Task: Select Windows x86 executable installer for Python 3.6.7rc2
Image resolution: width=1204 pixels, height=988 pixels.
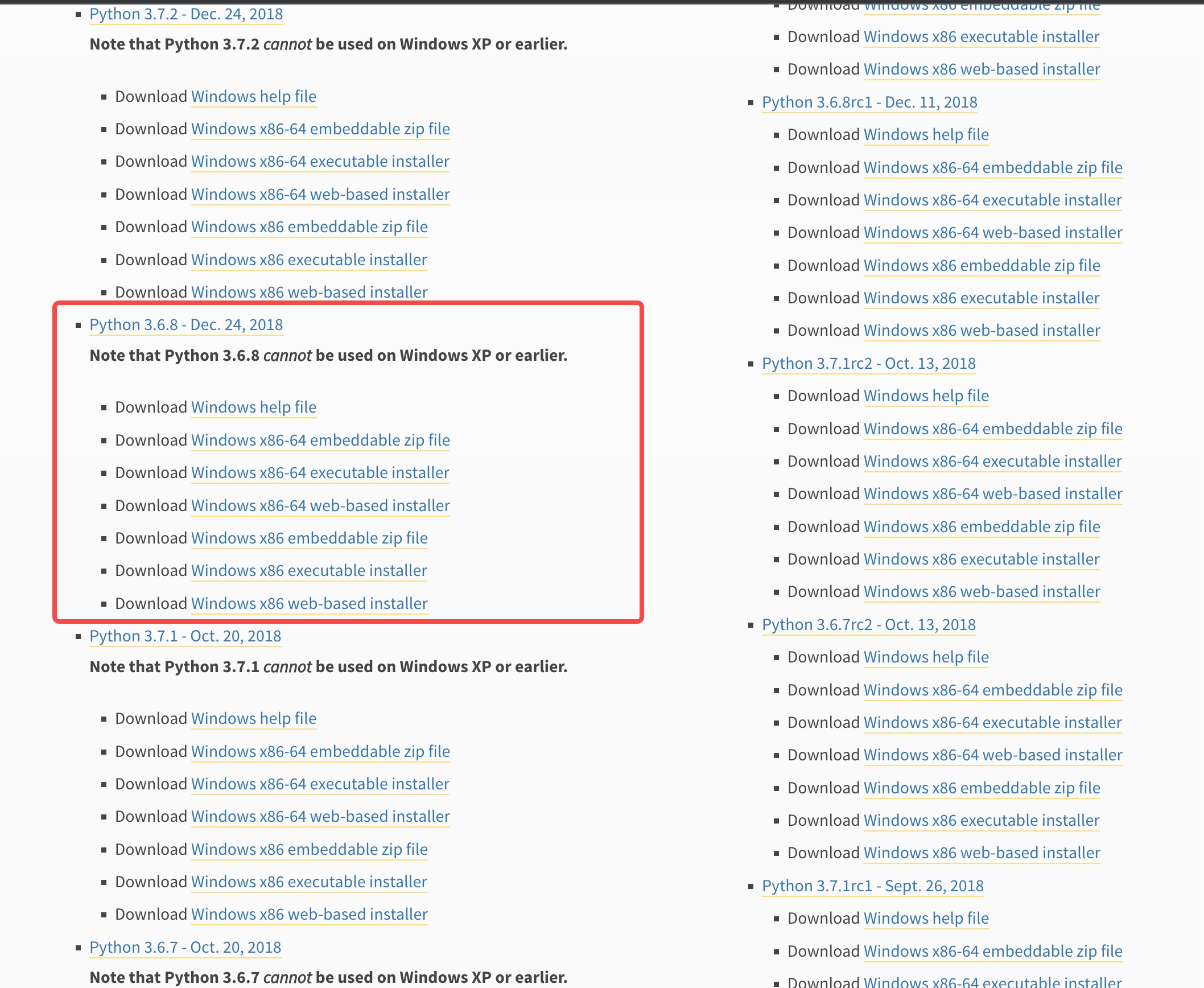Action: tap(982, 821)
